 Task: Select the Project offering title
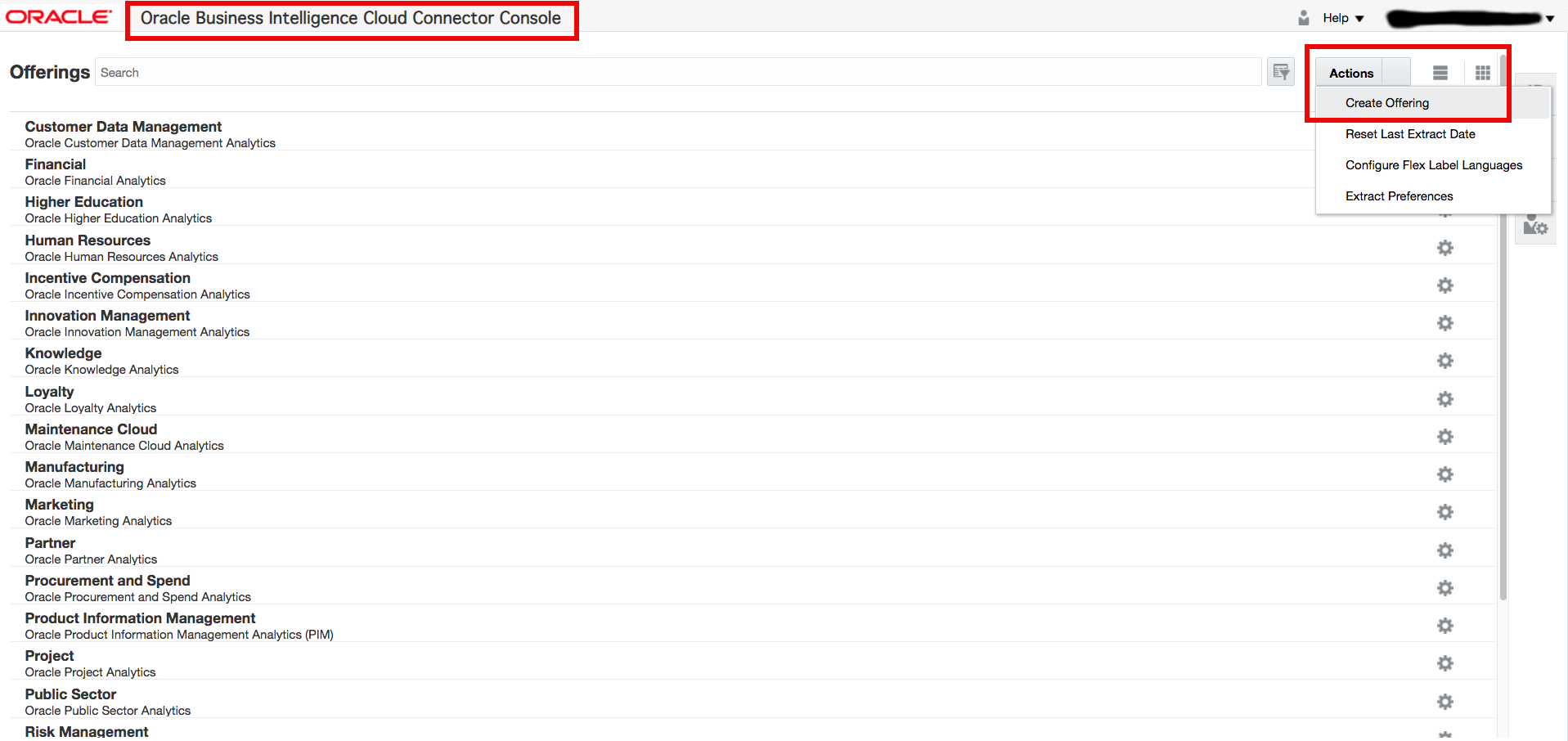click(x=49, y=656)
